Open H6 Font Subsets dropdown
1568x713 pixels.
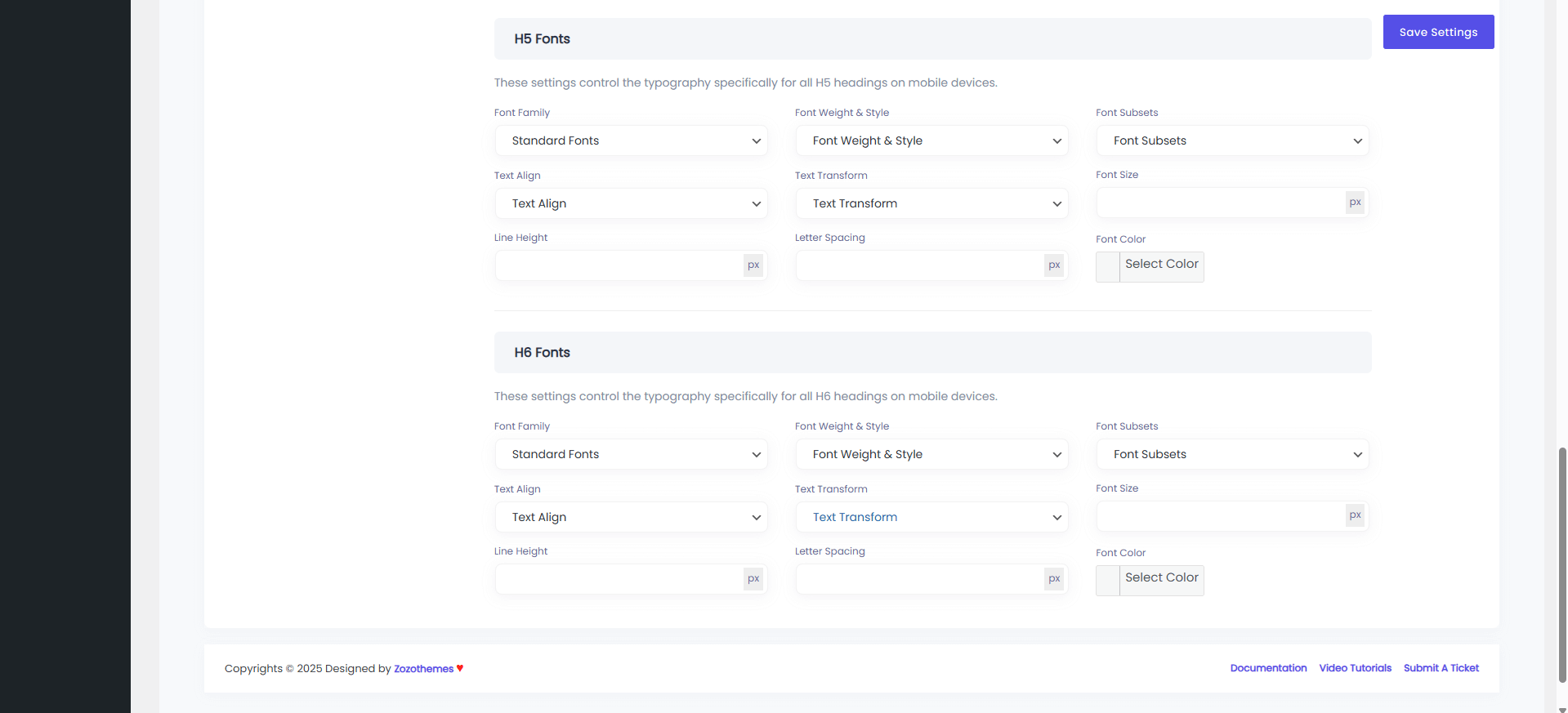1232,454
